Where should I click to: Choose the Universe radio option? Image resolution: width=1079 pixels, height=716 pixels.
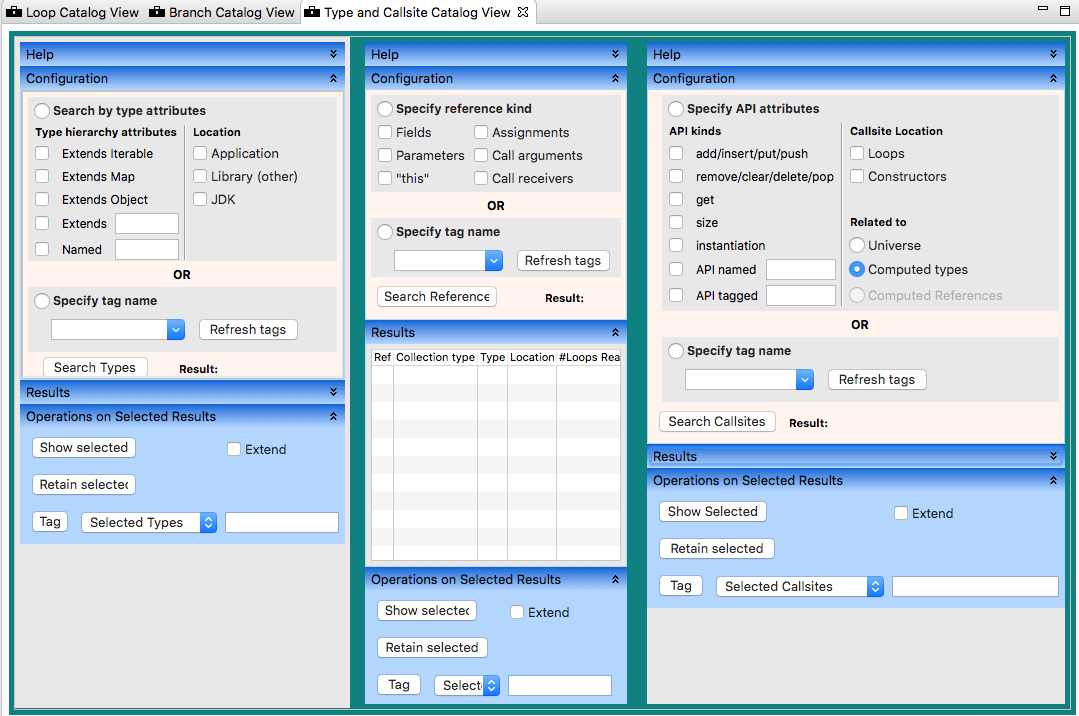point(857,245)
